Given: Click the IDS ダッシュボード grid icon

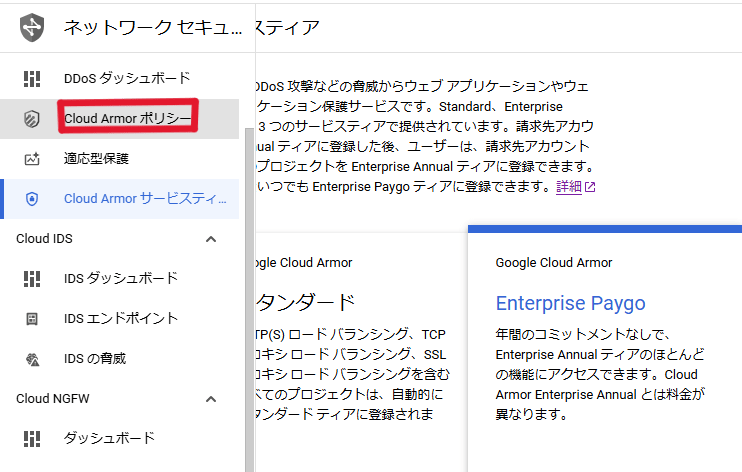Looking at the screenshot, I should pos(32,279).
